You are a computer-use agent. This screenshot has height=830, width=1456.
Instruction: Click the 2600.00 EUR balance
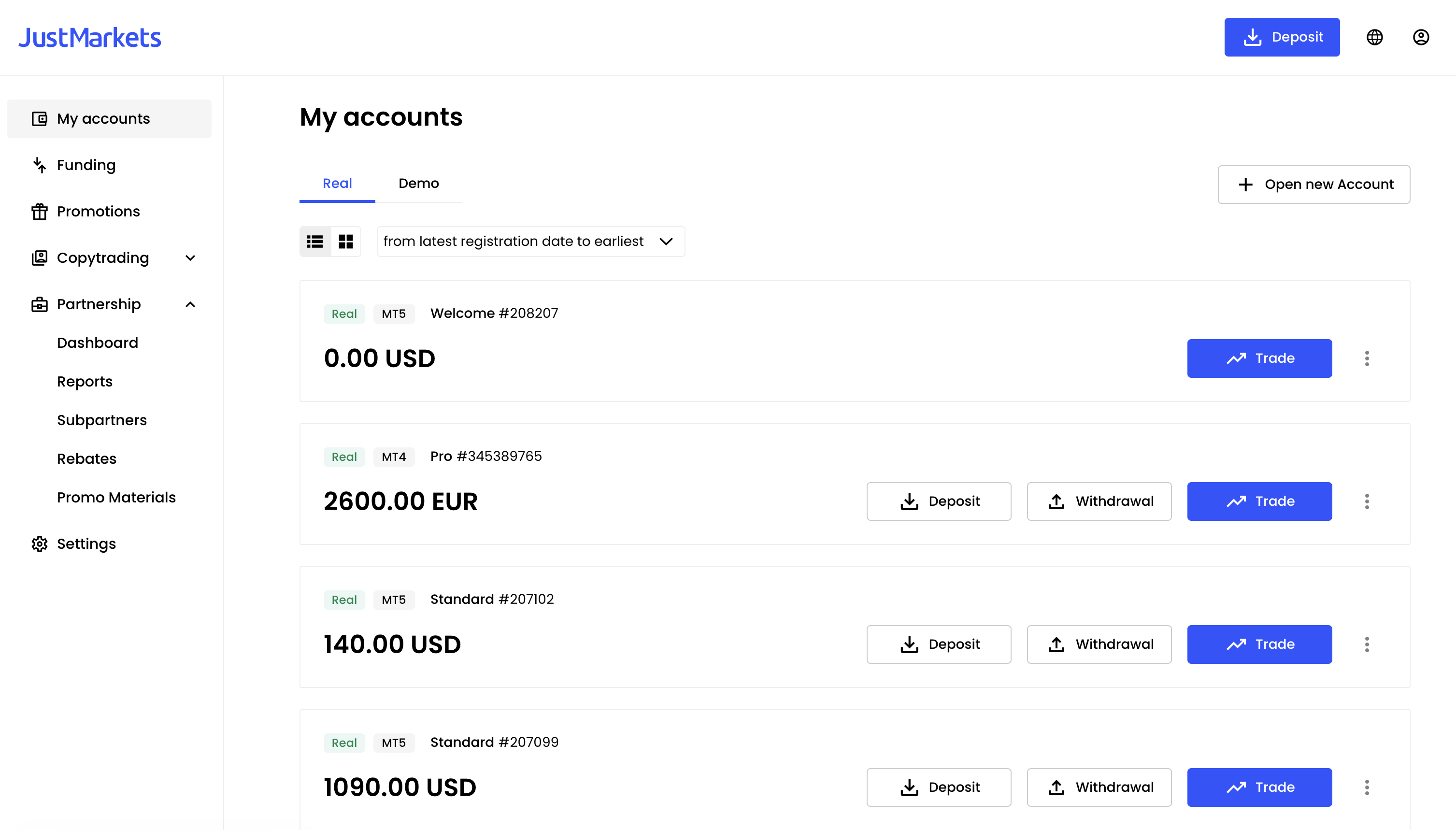(x=400, y=501)
